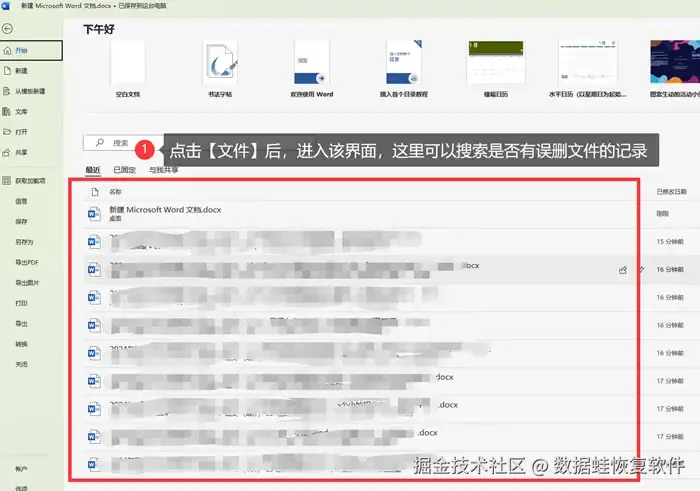The image size is (700, 491).
Task: Switch to the 与我共享 (Shared with me) tab
Action: (163, 170)
